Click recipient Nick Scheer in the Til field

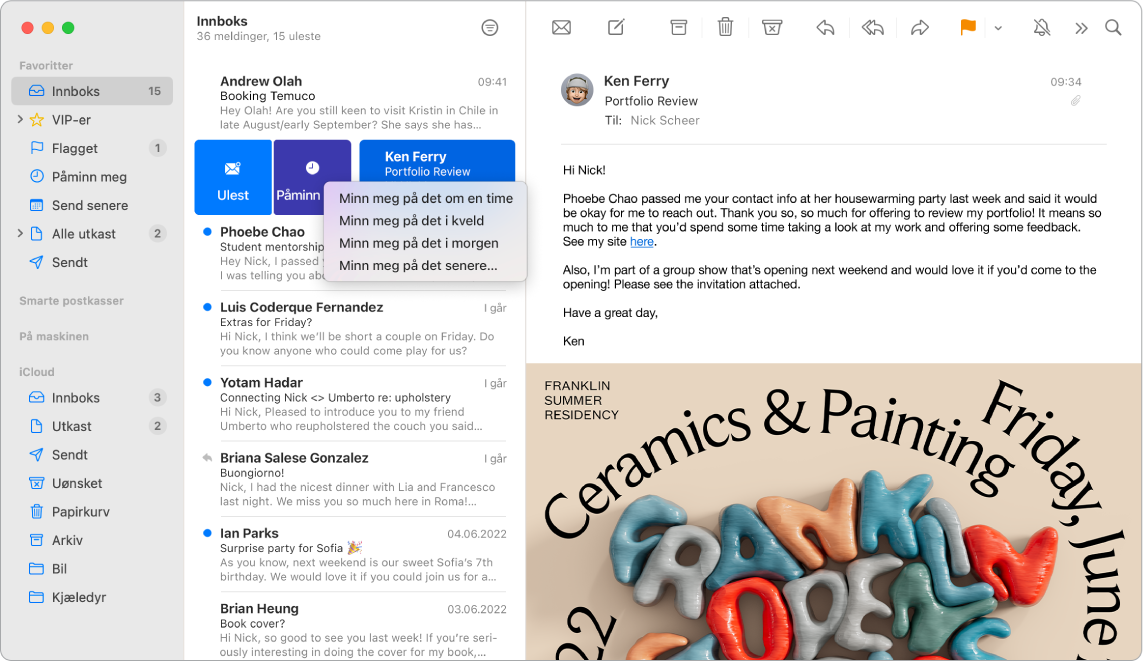click(664, 121)
